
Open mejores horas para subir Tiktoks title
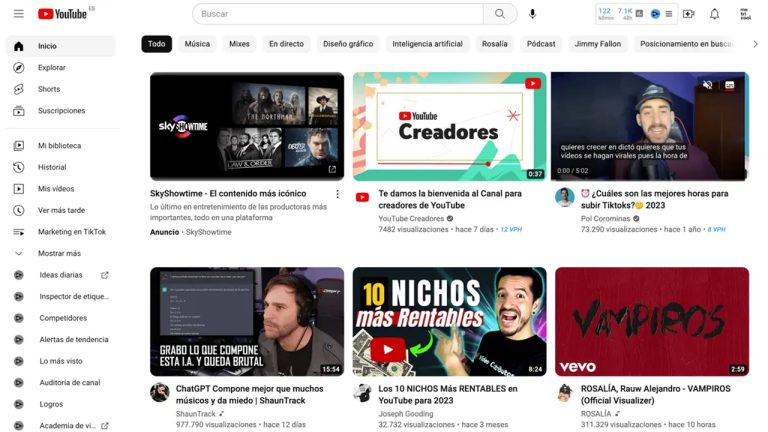[655, 199]
